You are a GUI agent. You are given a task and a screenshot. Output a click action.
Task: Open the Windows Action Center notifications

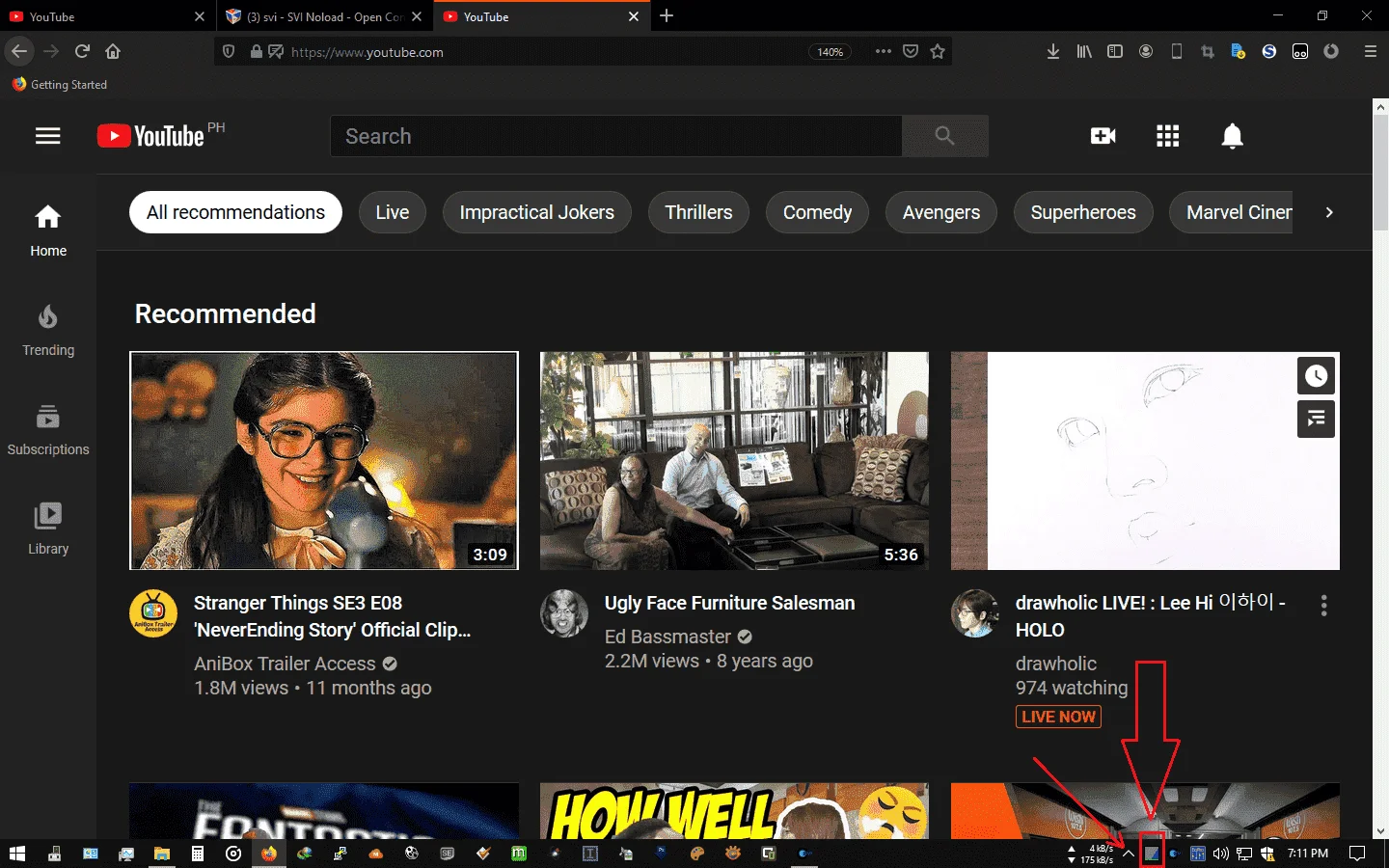pos(1357,854)
